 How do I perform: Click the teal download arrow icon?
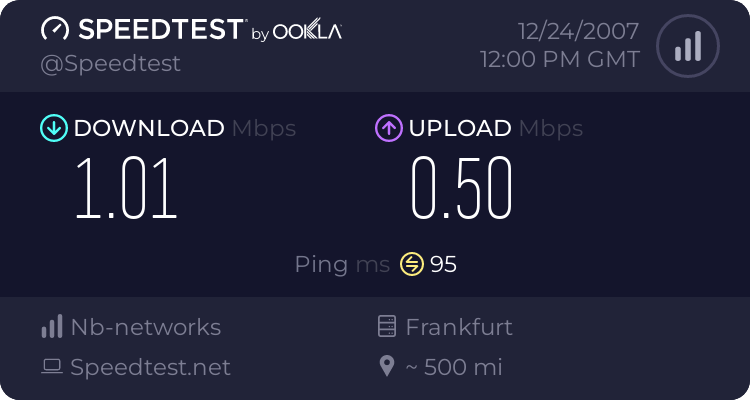tap(53, 128)
